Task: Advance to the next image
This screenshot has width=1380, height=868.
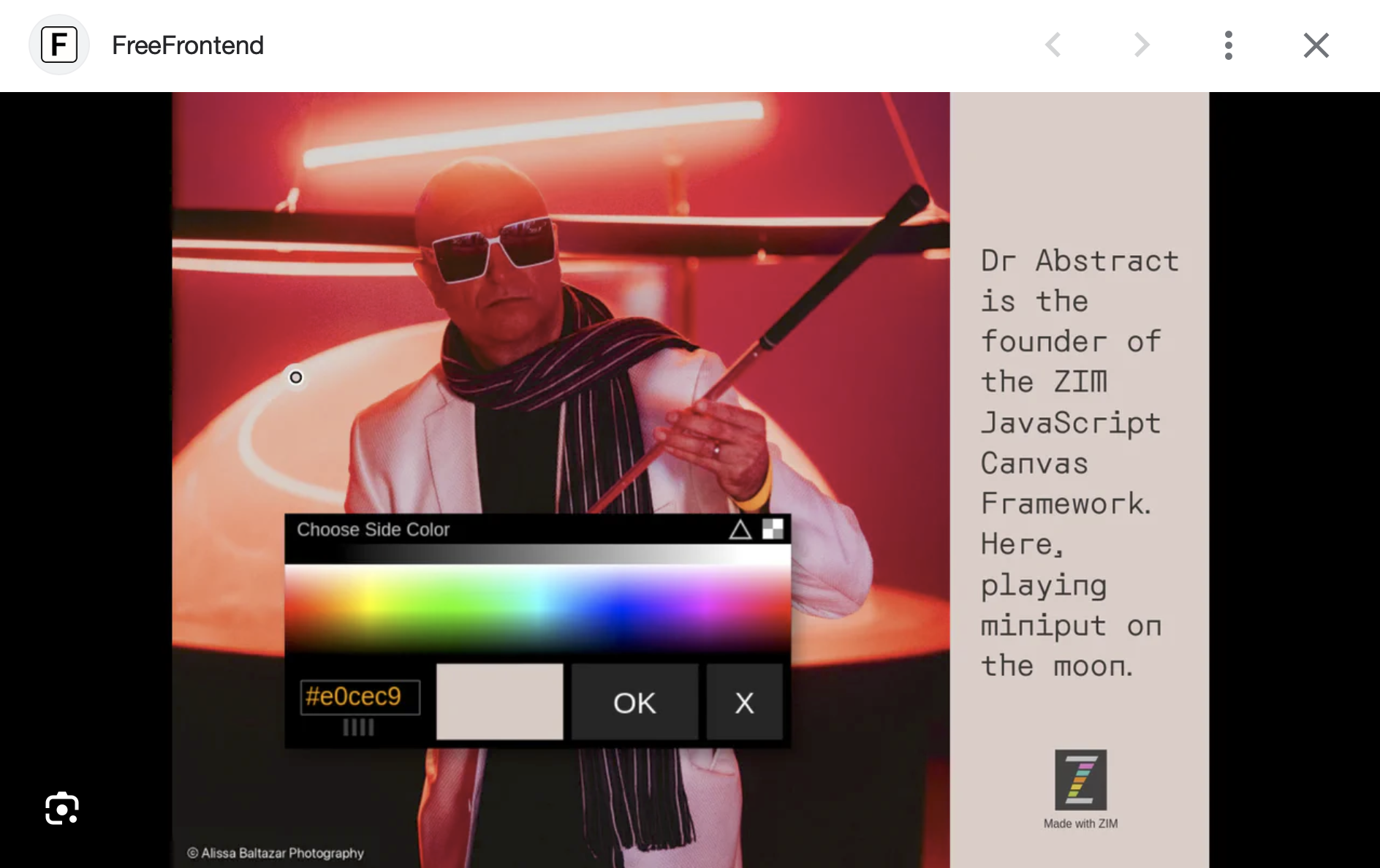Action: click(x=1141, y=45)
